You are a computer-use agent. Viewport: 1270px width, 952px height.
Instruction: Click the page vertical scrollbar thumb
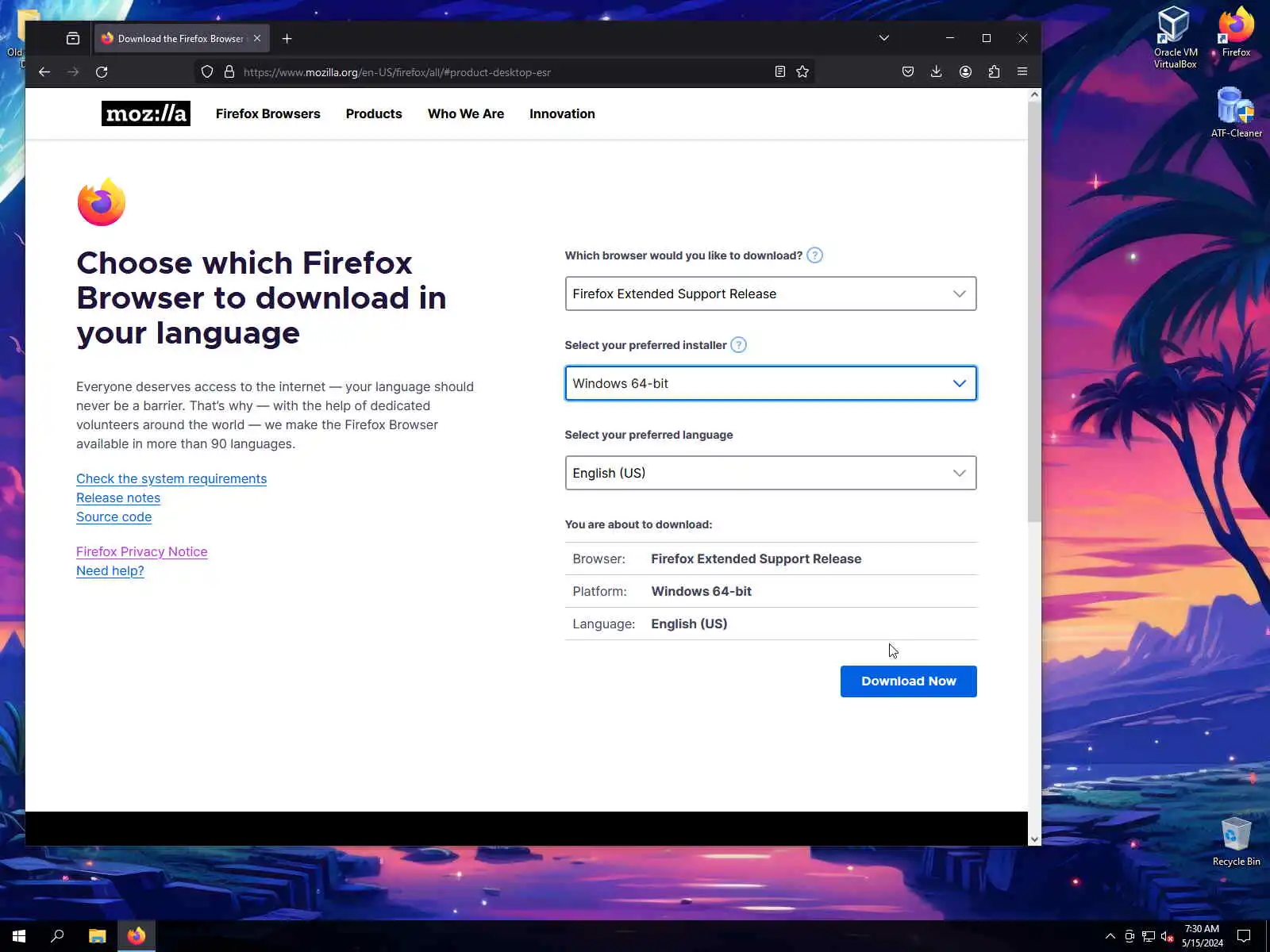(x=1034, y=312)
